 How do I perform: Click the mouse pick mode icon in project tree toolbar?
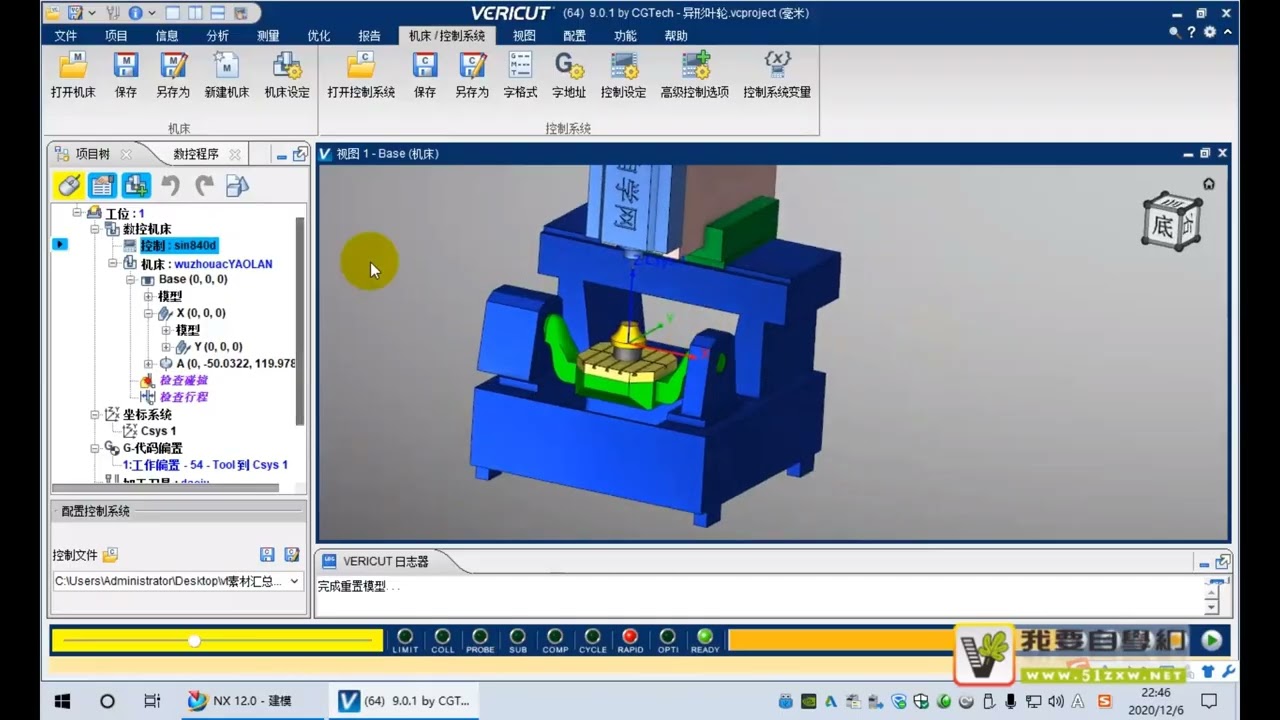[68, 185]
